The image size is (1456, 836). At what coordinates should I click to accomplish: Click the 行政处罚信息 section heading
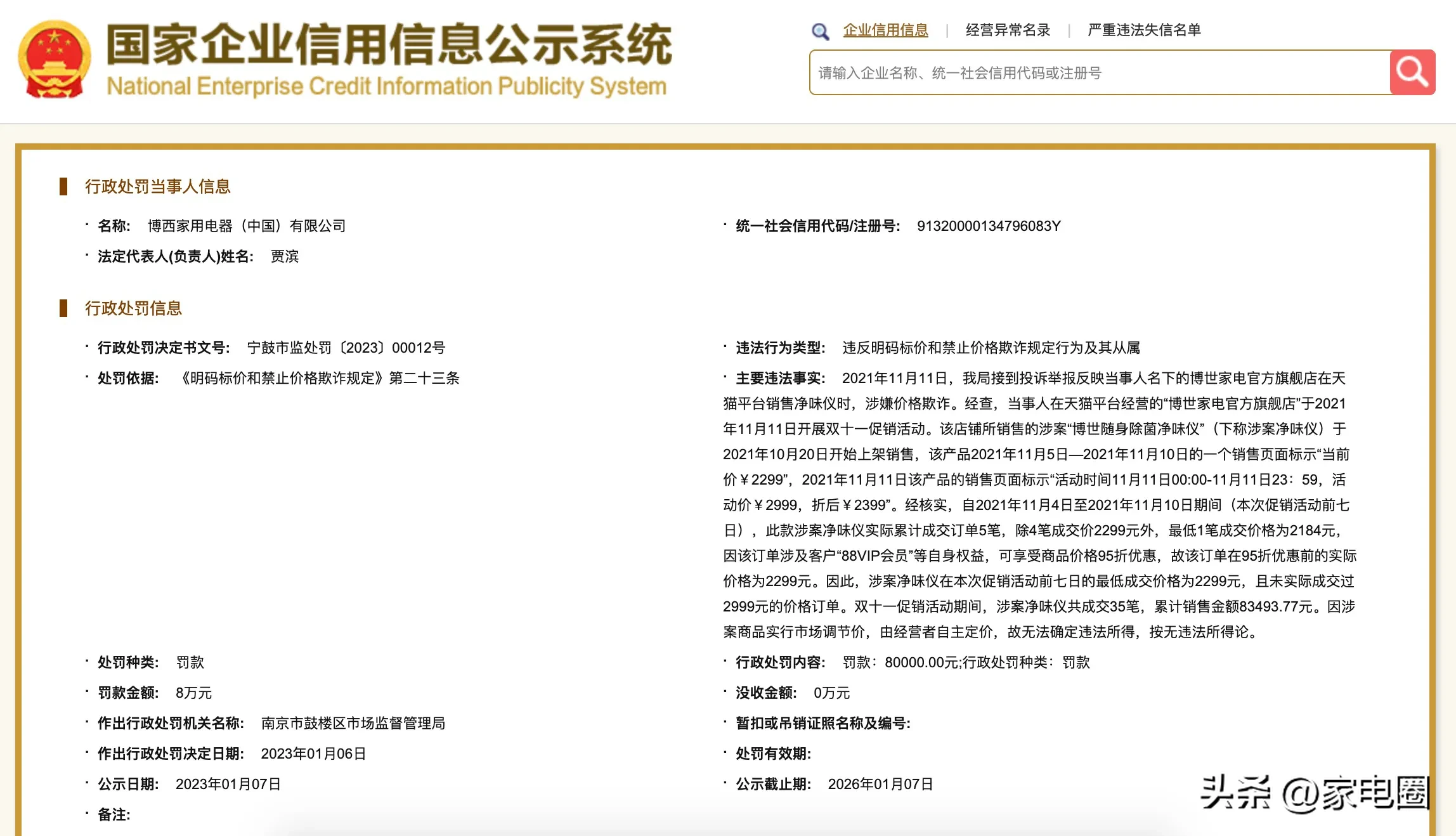point(133,308)
